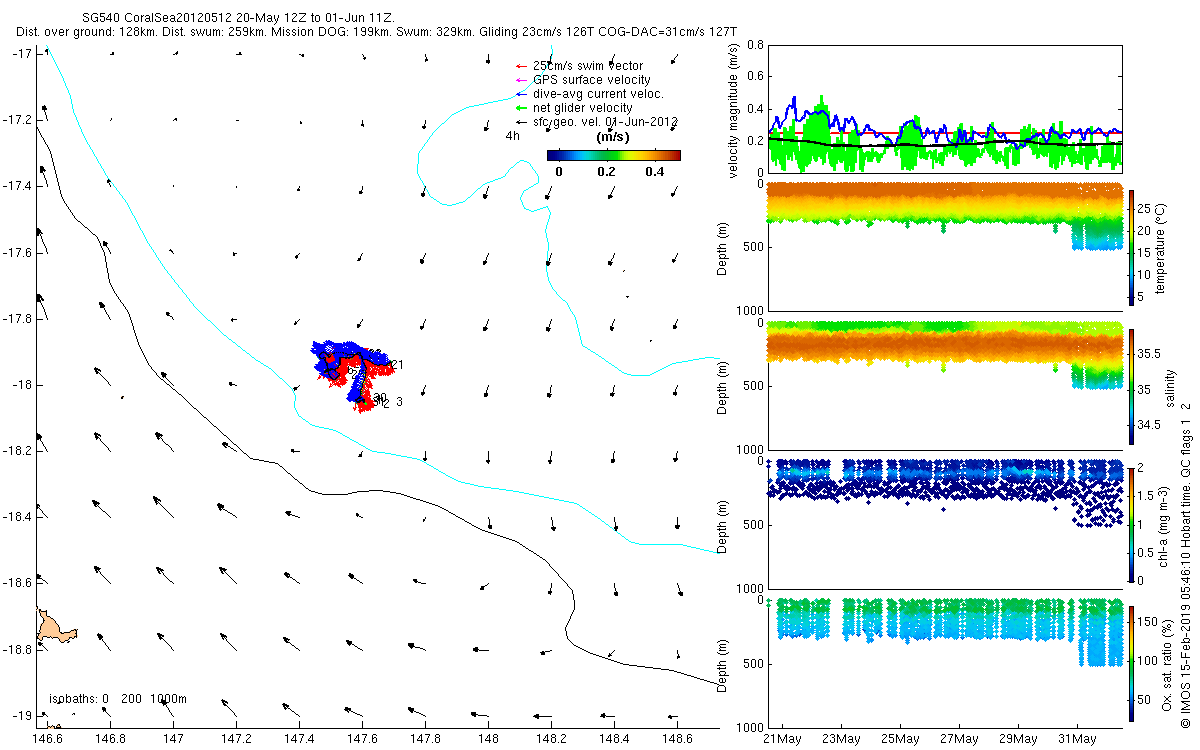Click the '148.6' longitude tick label
1200x750 pixels.
(677, 739)
